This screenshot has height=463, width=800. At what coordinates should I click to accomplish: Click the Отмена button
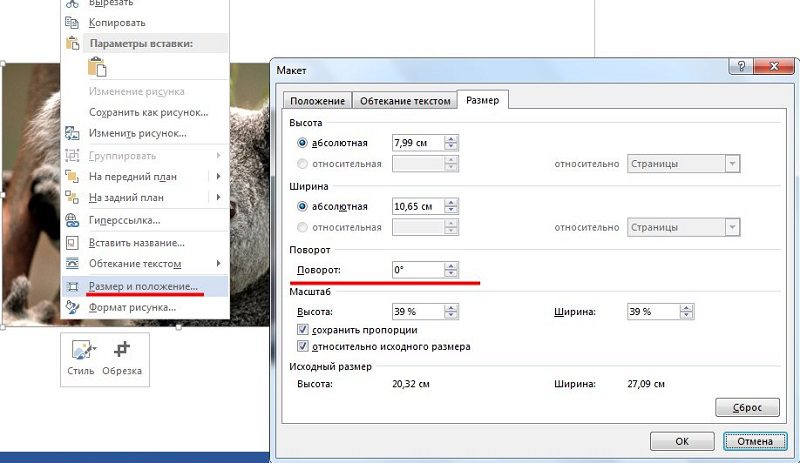755,441
